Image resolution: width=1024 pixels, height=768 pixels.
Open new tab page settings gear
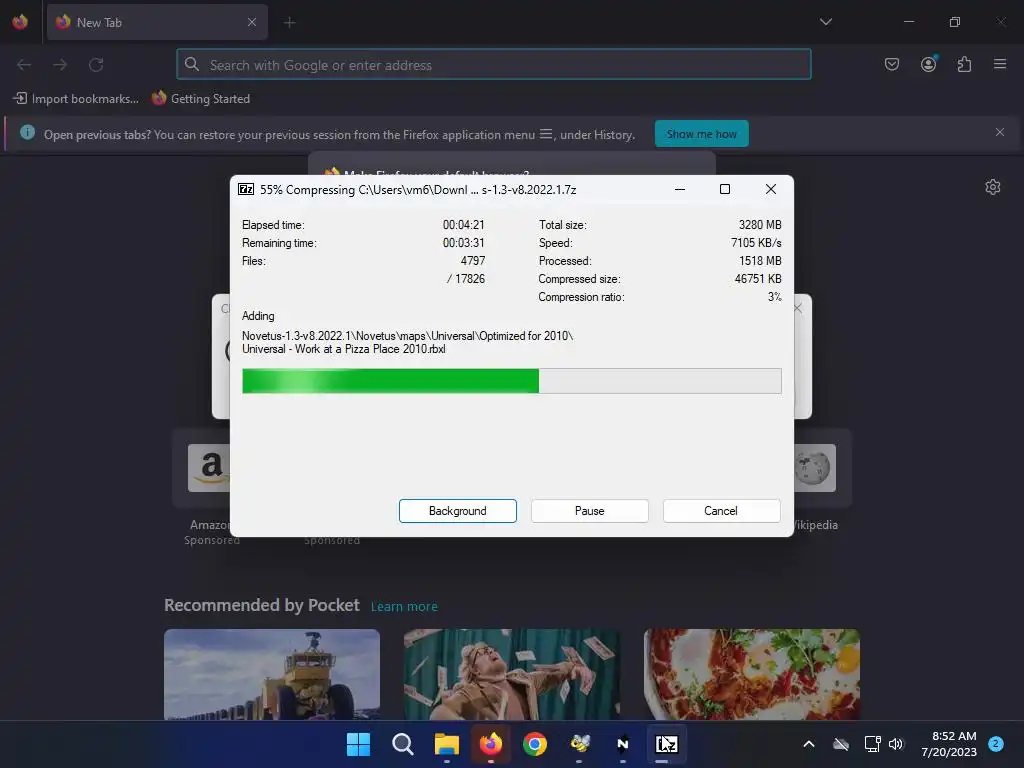[x=993, y=187]
